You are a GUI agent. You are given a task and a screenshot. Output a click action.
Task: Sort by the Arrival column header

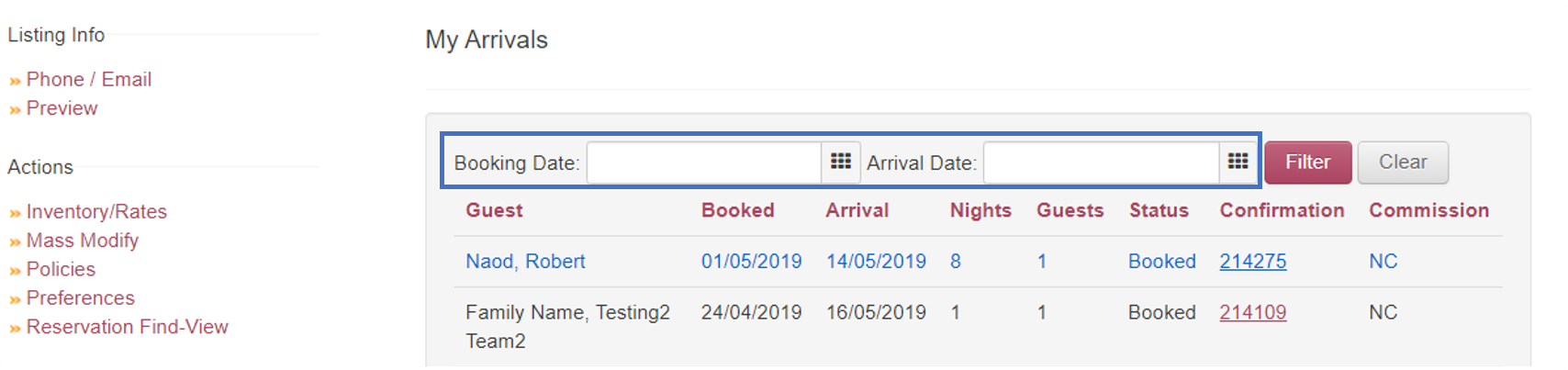coord(857,210)
